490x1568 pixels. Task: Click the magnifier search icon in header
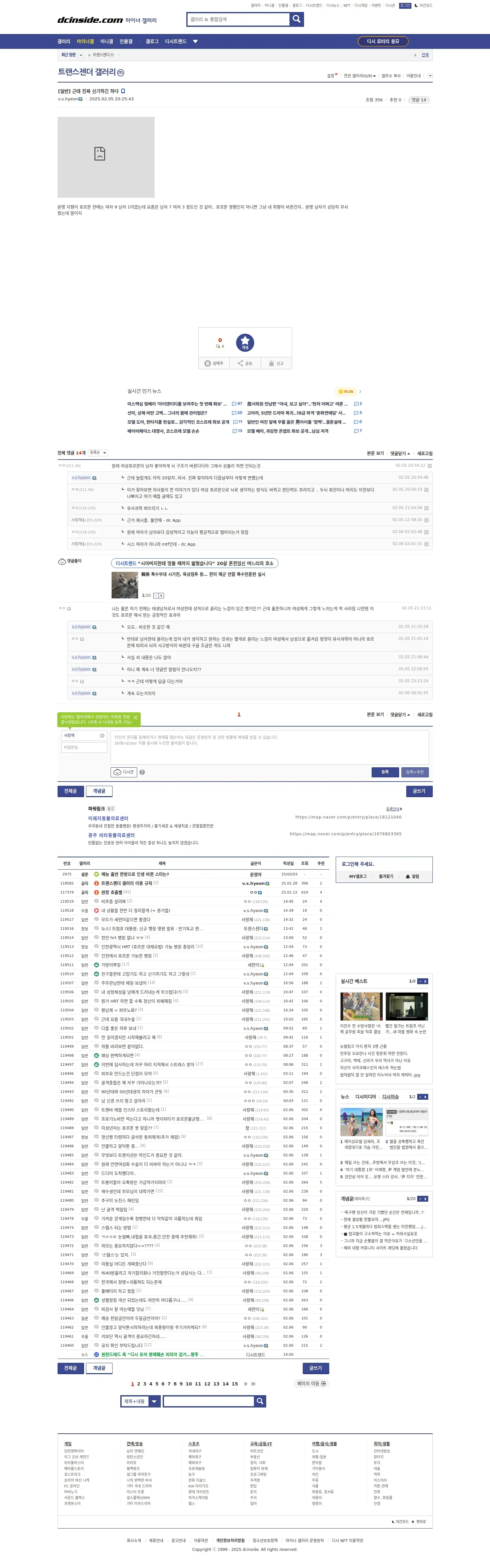[297, 19]
